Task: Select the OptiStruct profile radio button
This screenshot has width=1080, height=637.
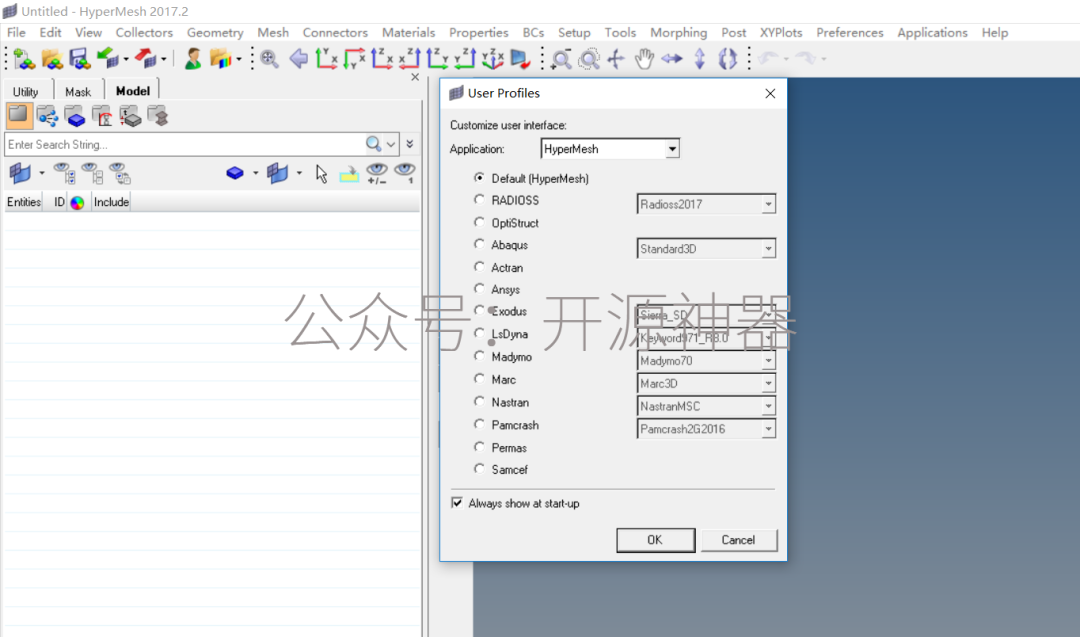Action: click(x=479, y=222)
